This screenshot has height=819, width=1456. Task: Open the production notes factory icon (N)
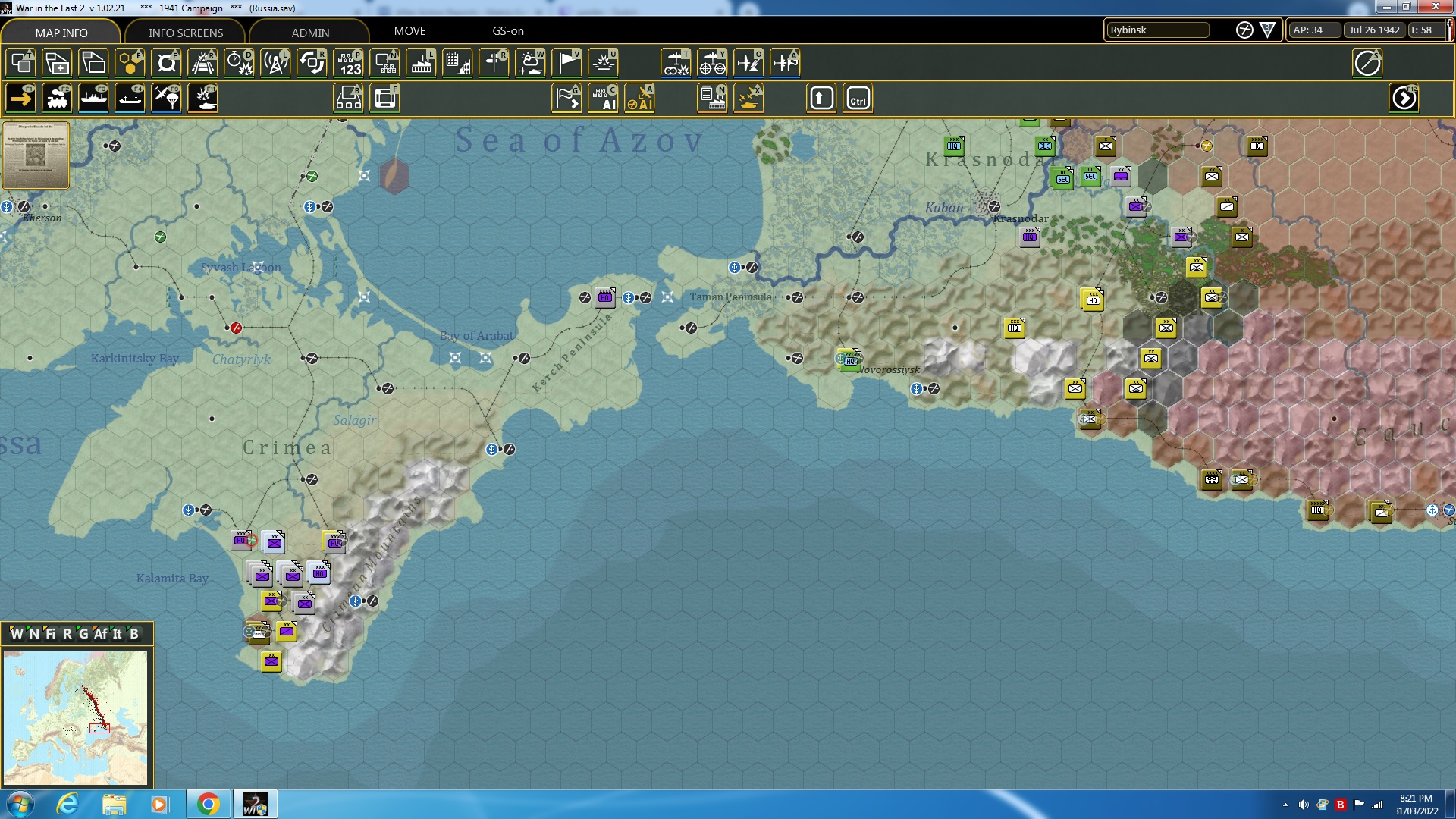click(x=712, y=99)
